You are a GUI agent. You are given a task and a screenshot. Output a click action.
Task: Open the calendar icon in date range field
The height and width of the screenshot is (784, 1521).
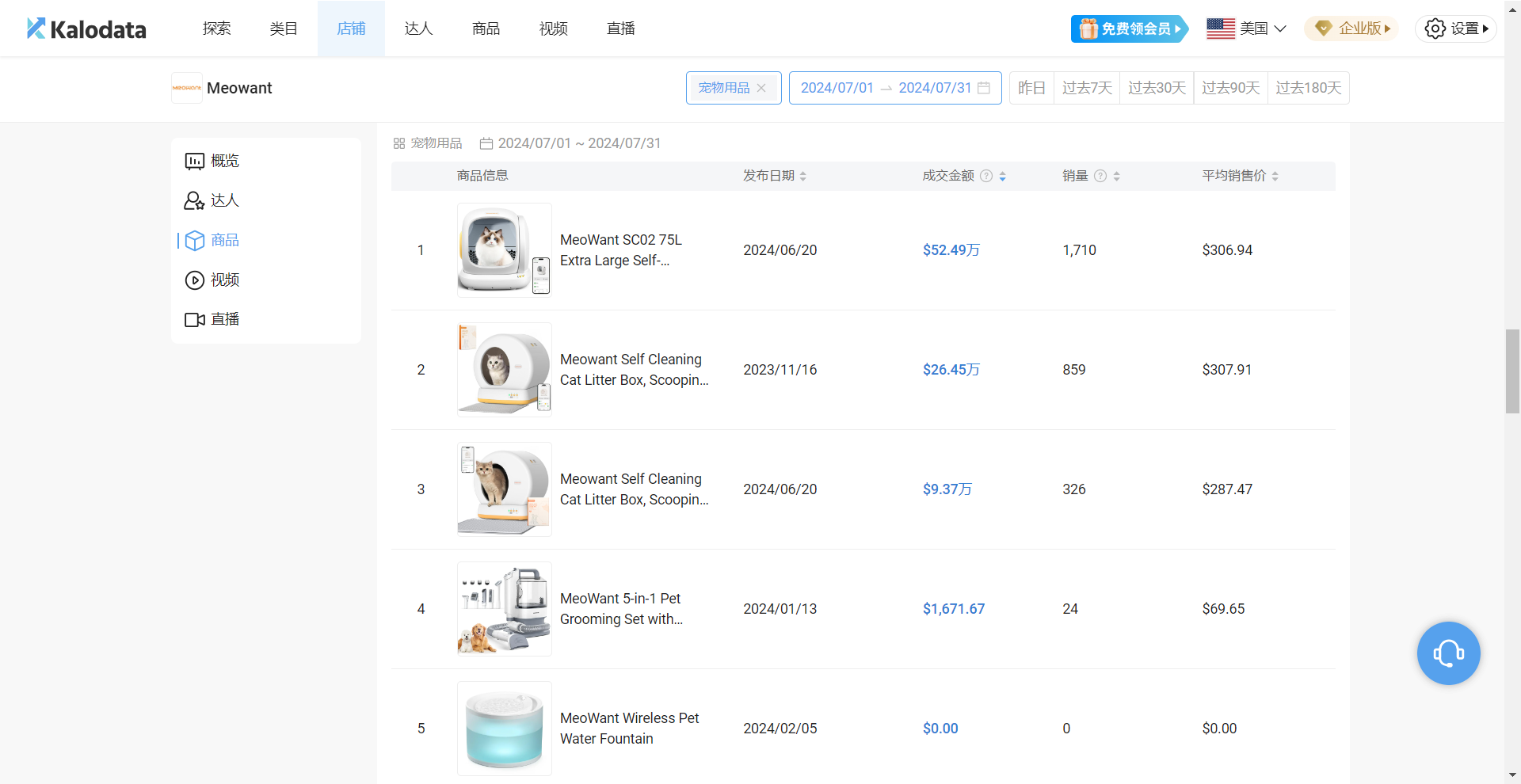point(984,88)
